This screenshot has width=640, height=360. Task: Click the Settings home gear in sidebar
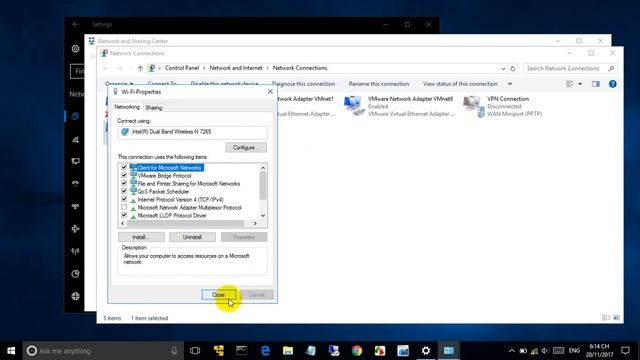pos(76,49)
